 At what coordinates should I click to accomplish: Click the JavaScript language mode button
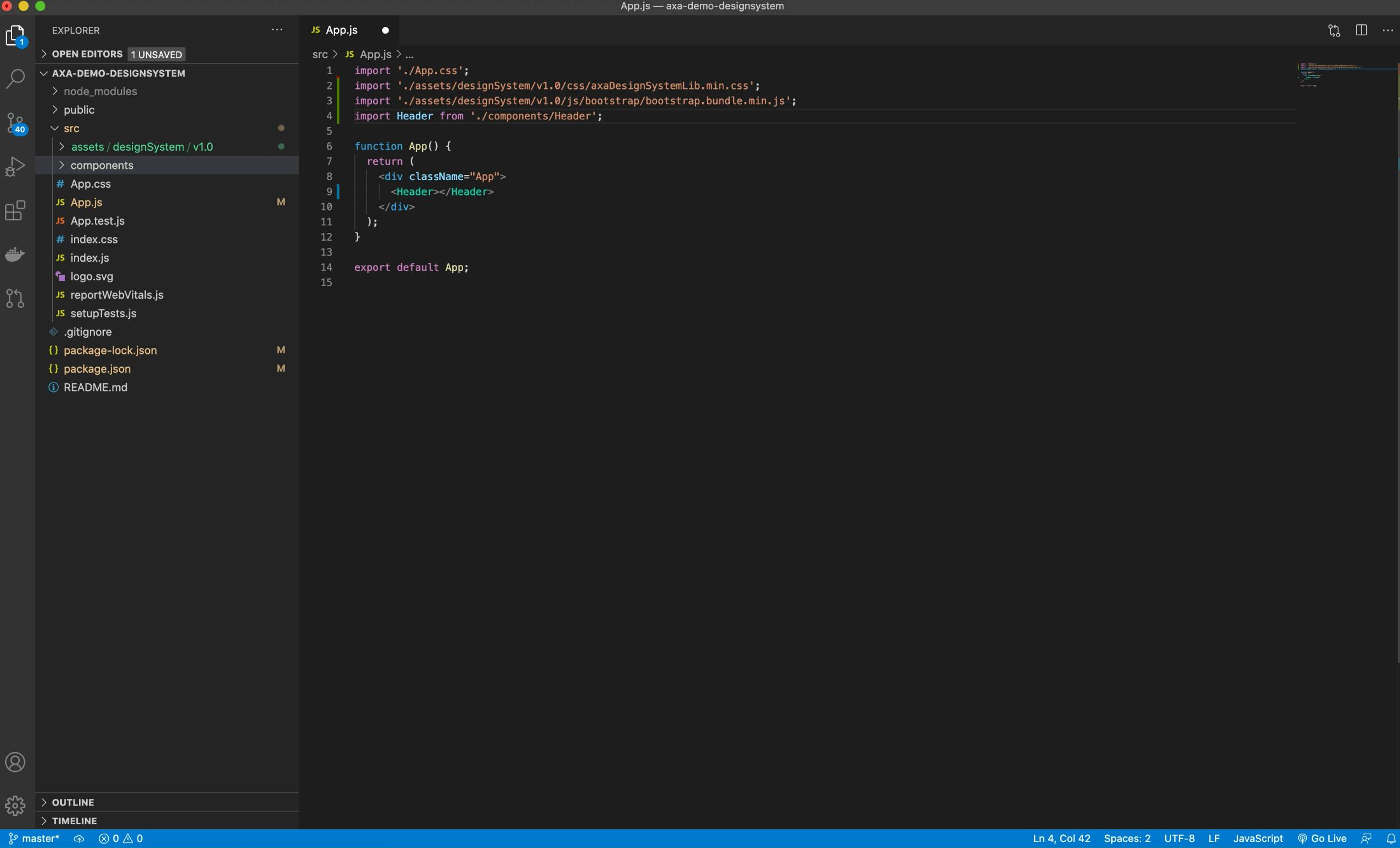click(x=1258, y=838)
